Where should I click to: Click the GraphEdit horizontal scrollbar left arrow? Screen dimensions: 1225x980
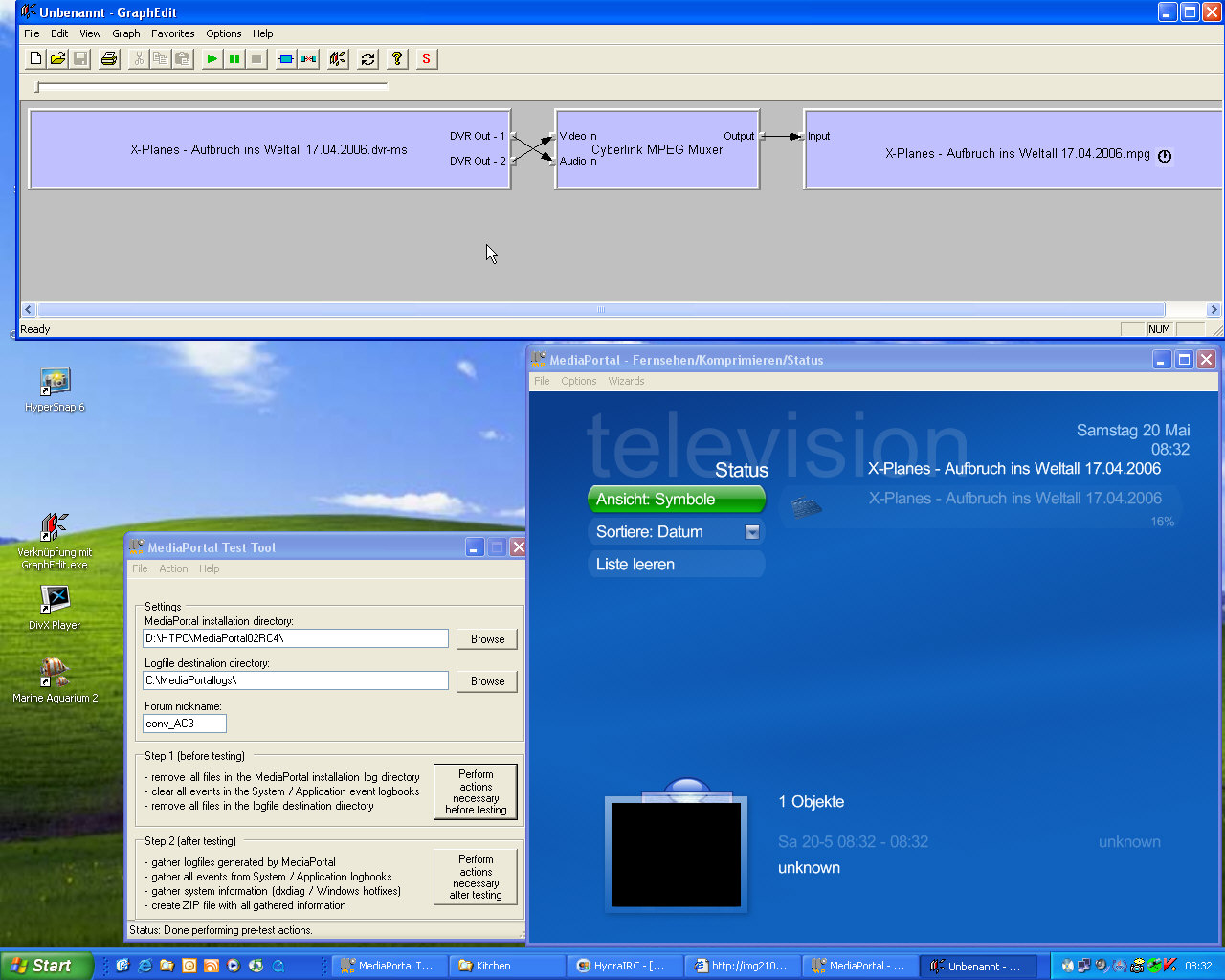[x=28, y=309]
